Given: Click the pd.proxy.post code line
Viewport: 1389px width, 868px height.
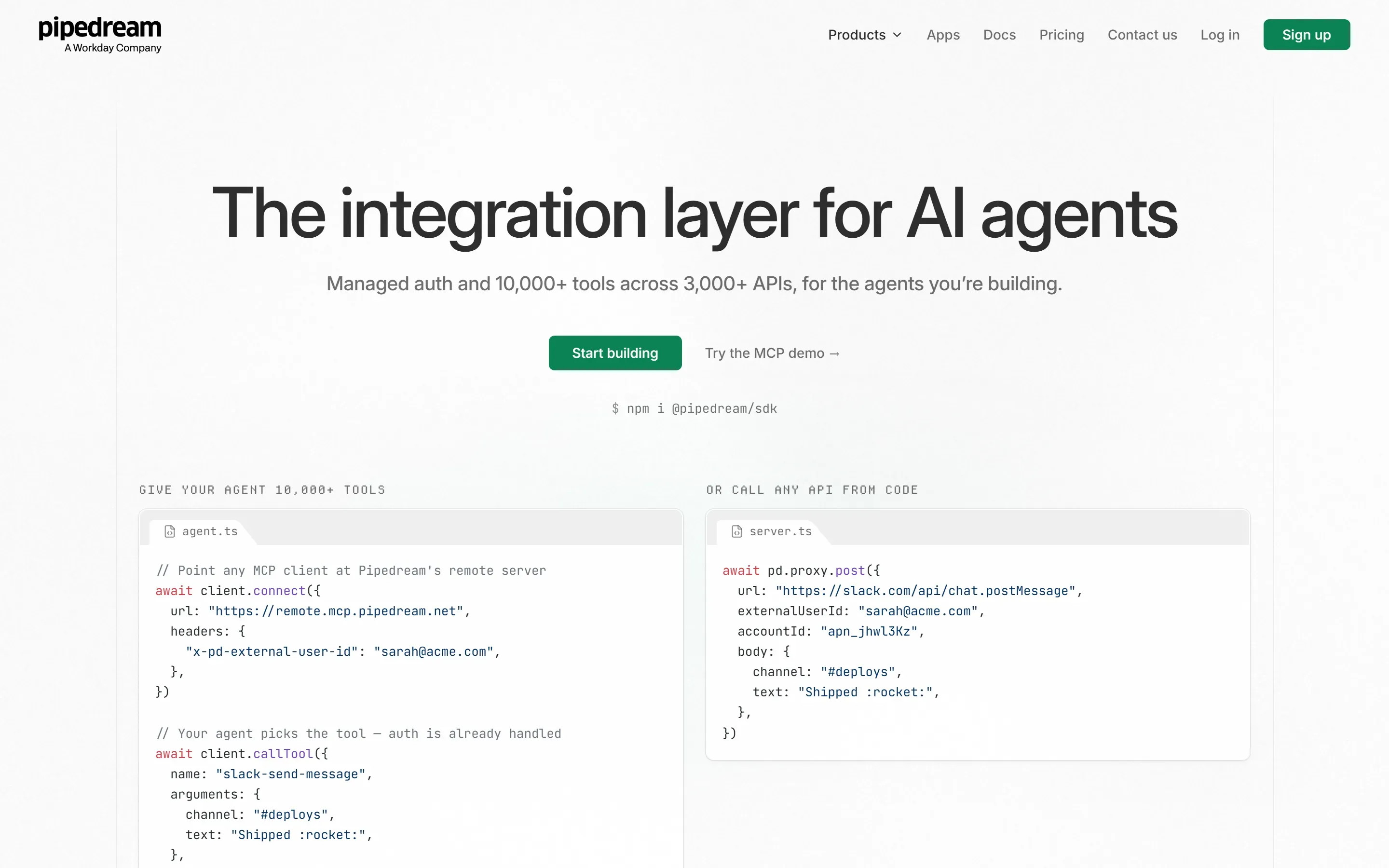Looking at the screenshot, I should pos(801,570).
